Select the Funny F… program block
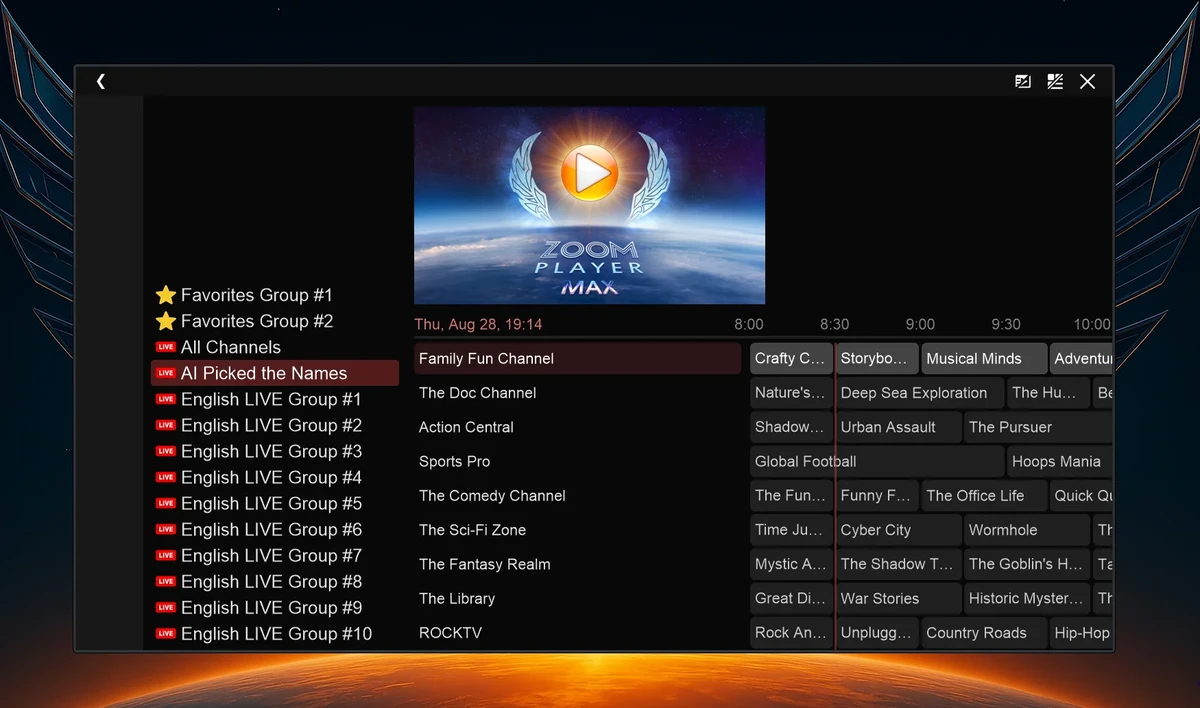1200x708 pixels. tap(876, 495)
